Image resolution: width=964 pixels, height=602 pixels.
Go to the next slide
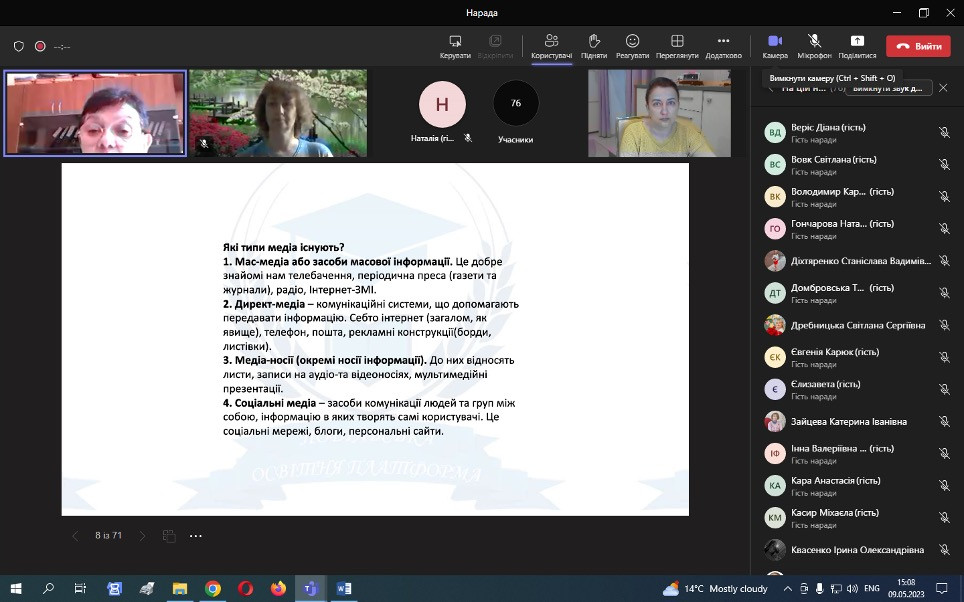(142, 536)
